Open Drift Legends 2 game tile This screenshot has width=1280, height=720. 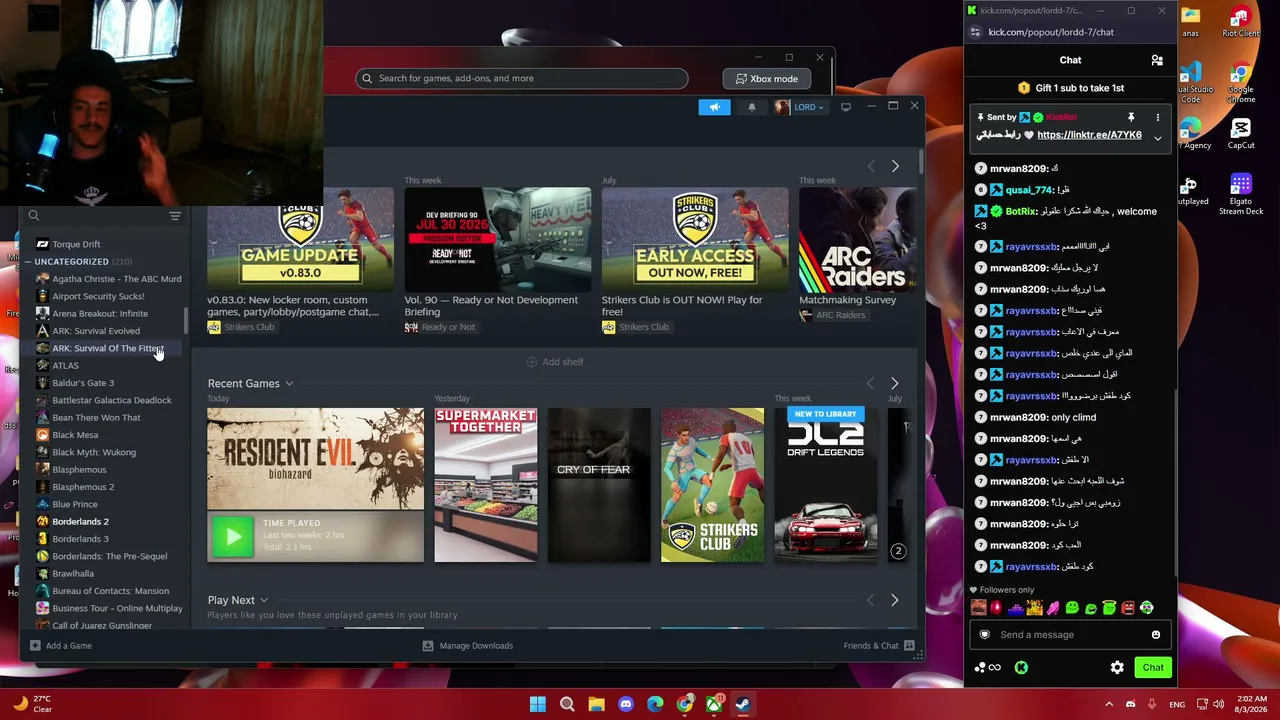coord(826,485)
